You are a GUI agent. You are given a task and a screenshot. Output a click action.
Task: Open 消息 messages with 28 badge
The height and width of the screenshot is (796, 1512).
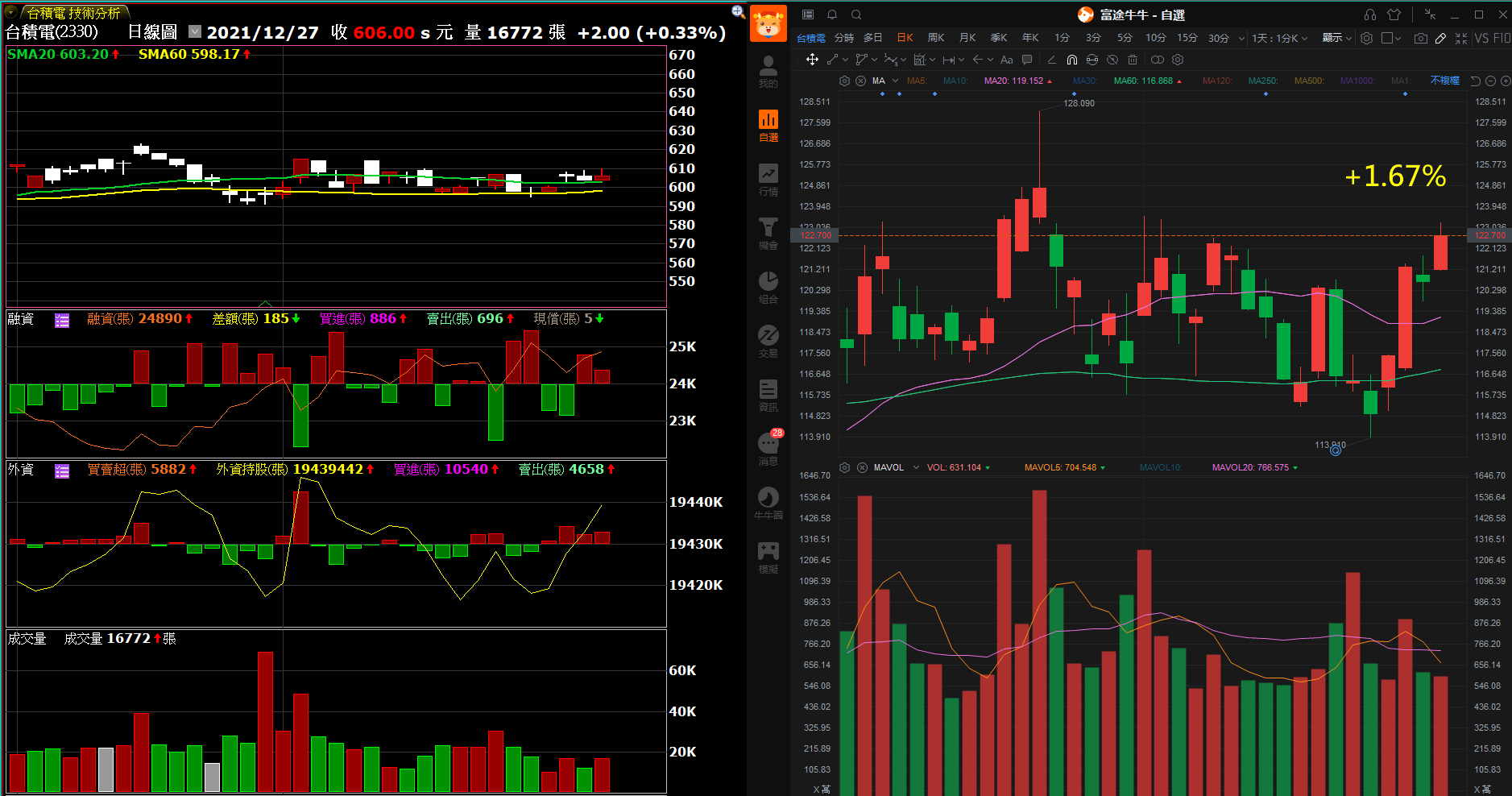click(x=768, y=448)
